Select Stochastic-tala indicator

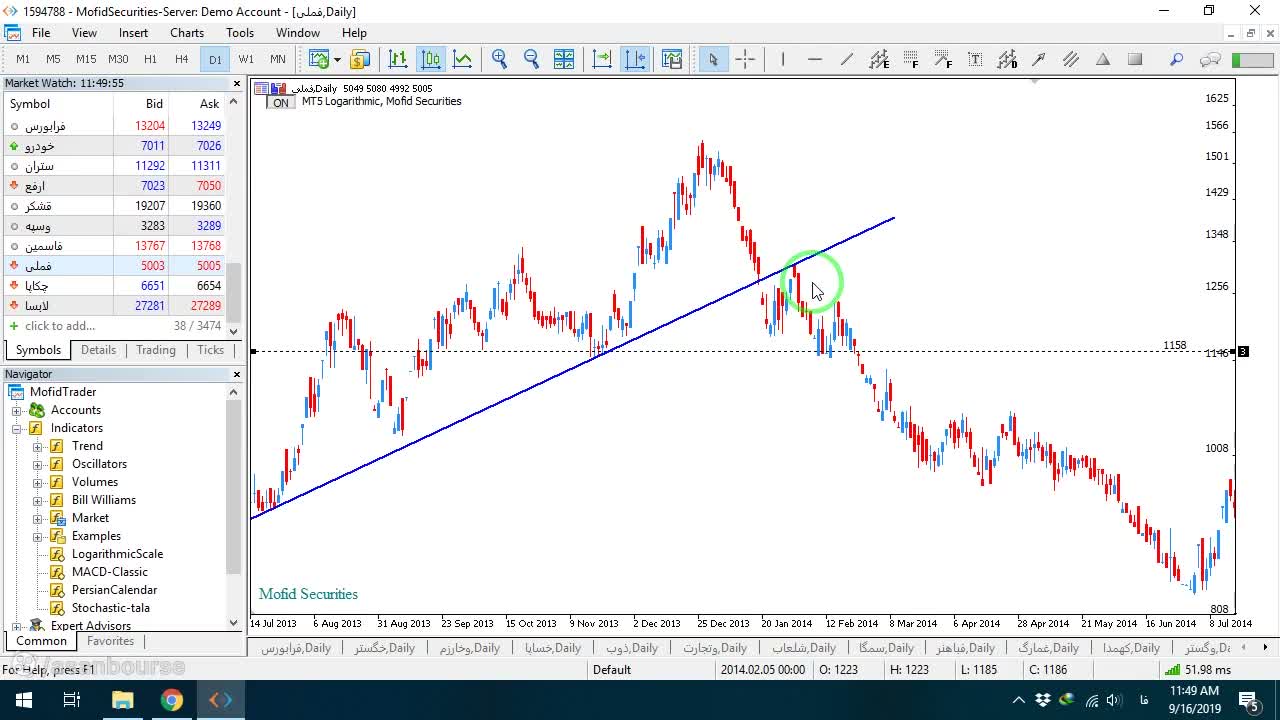[111, 608]
